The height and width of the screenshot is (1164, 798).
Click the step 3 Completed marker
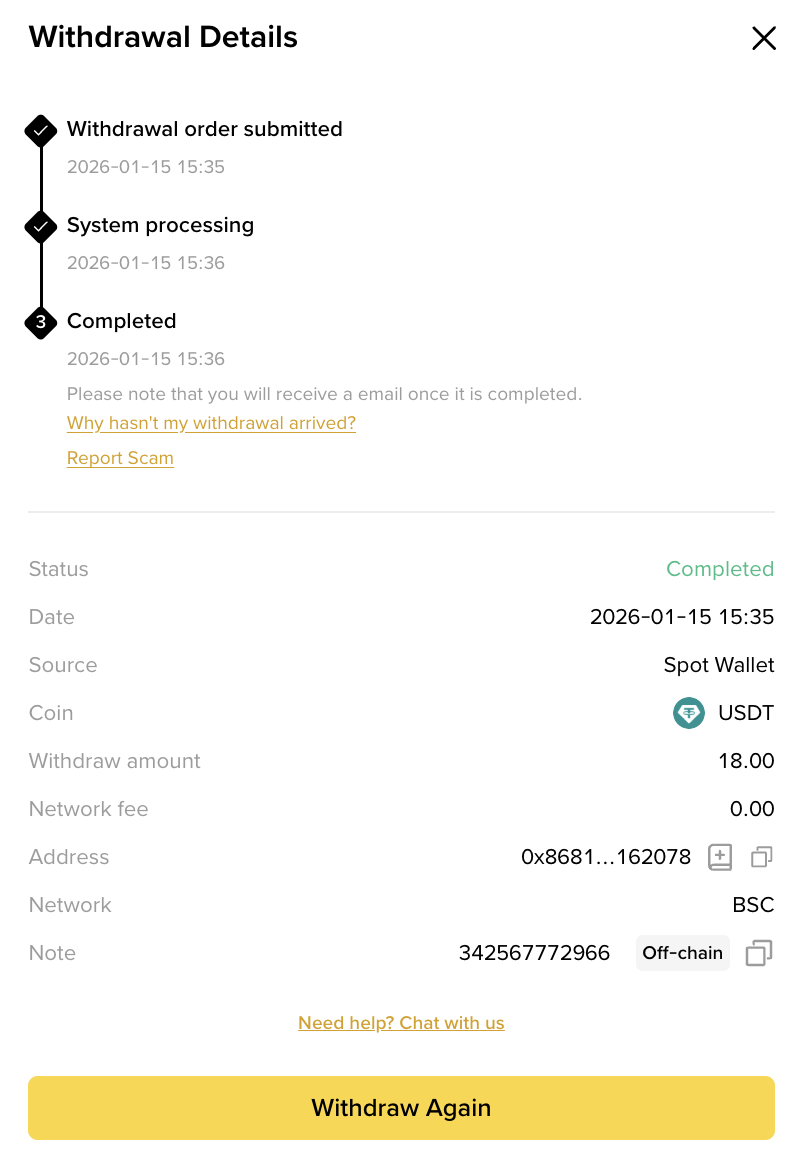click(x=40, y=322)
